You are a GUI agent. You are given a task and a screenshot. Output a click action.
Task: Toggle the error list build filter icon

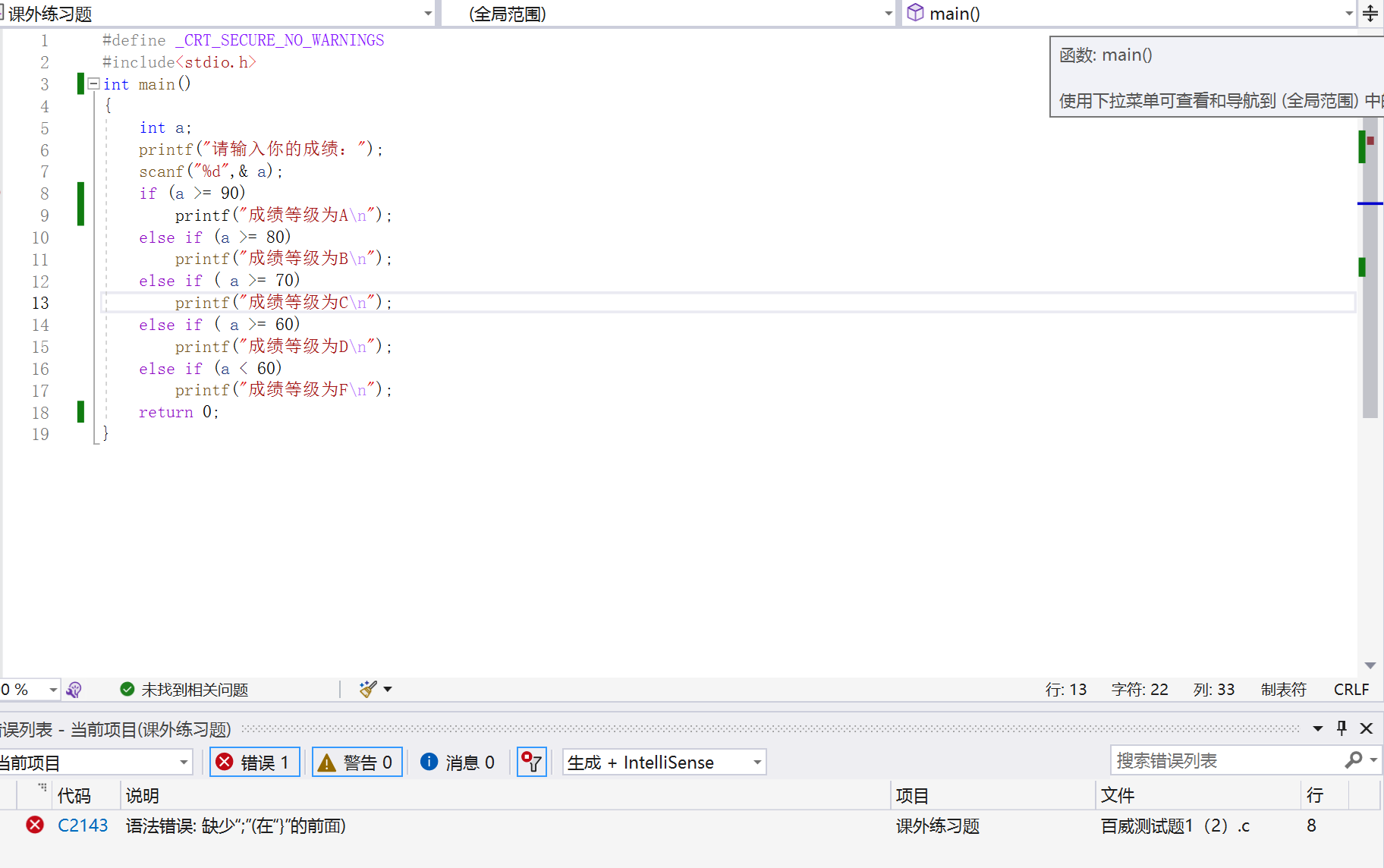(532, 762)
